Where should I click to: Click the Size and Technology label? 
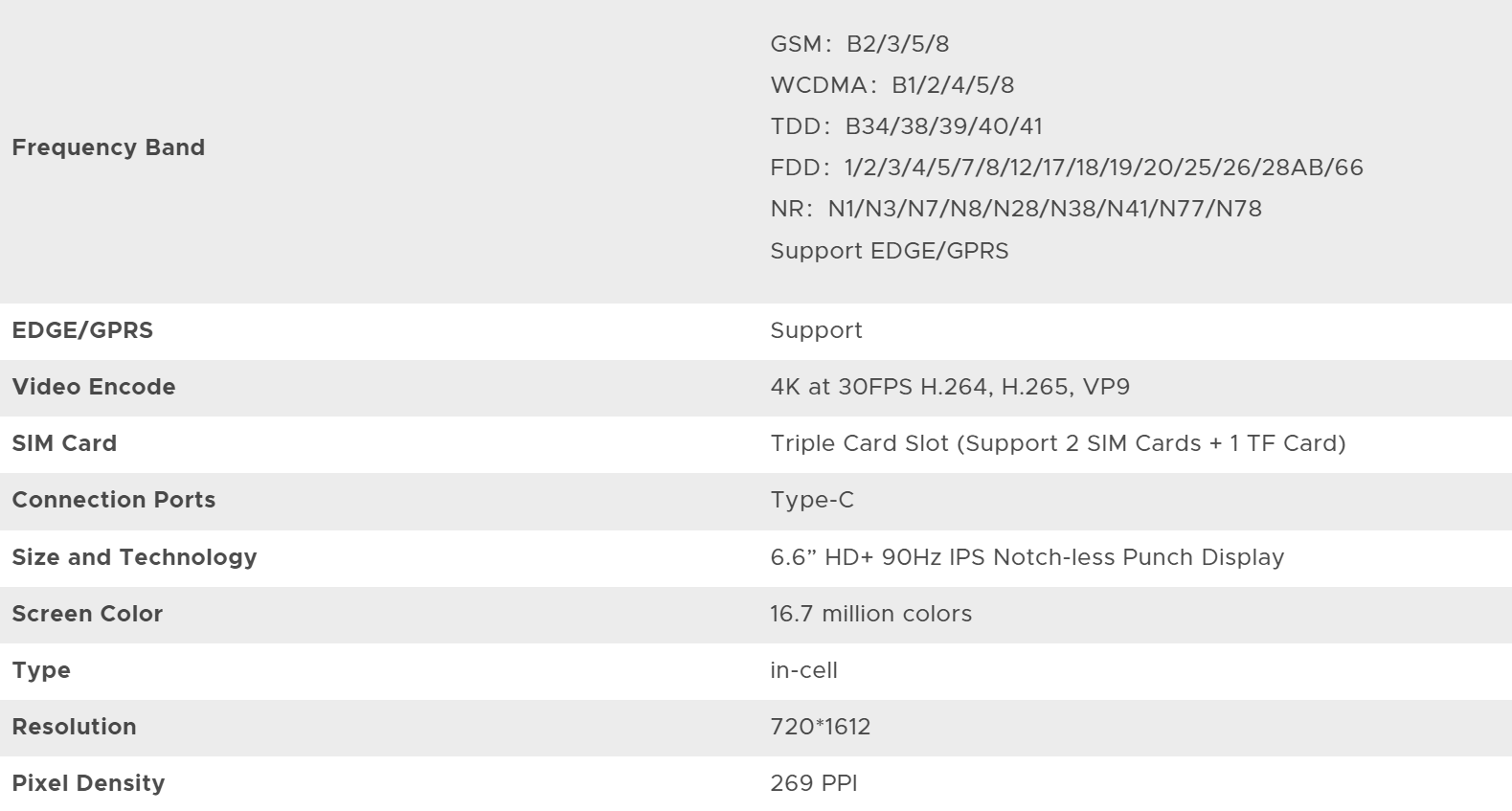(134, 557)
